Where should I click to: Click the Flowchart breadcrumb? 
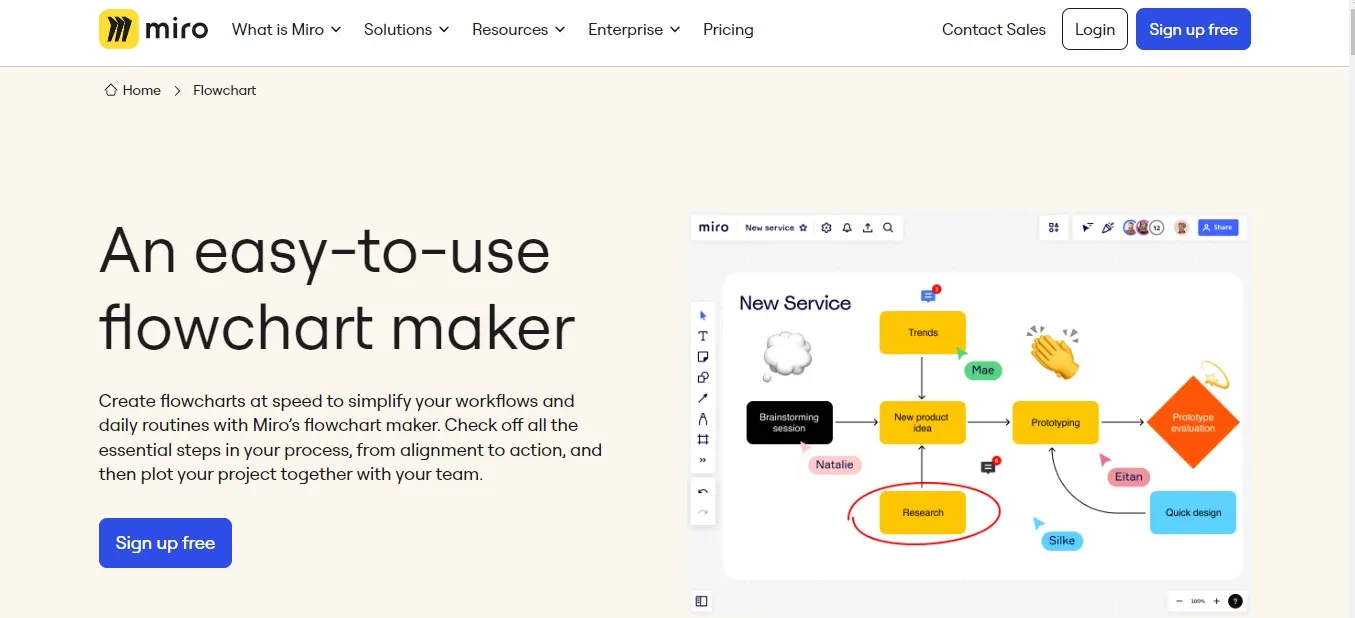[224, 90]
